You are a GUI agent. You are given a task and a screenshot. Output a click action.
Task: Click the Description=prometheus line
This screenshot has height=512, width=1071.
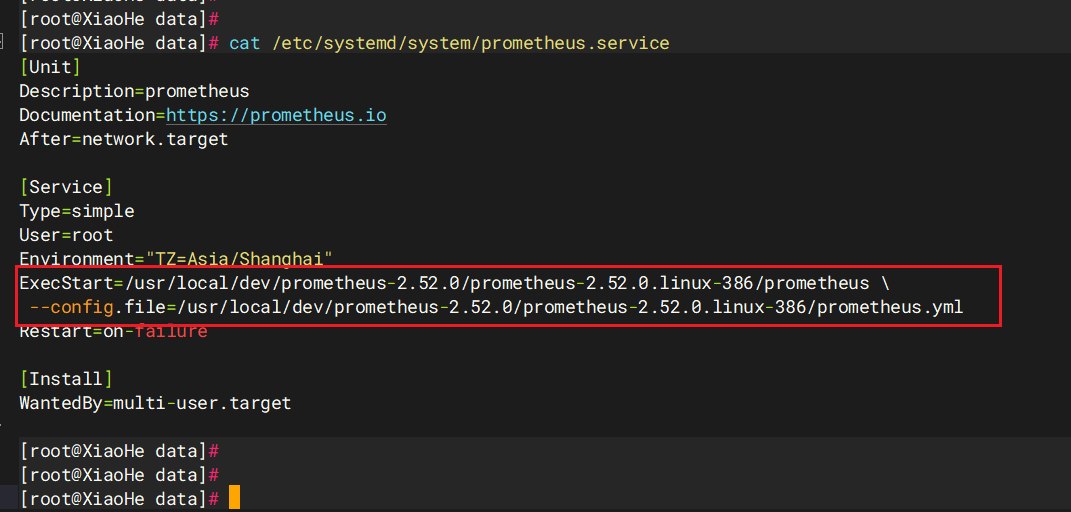135,91
